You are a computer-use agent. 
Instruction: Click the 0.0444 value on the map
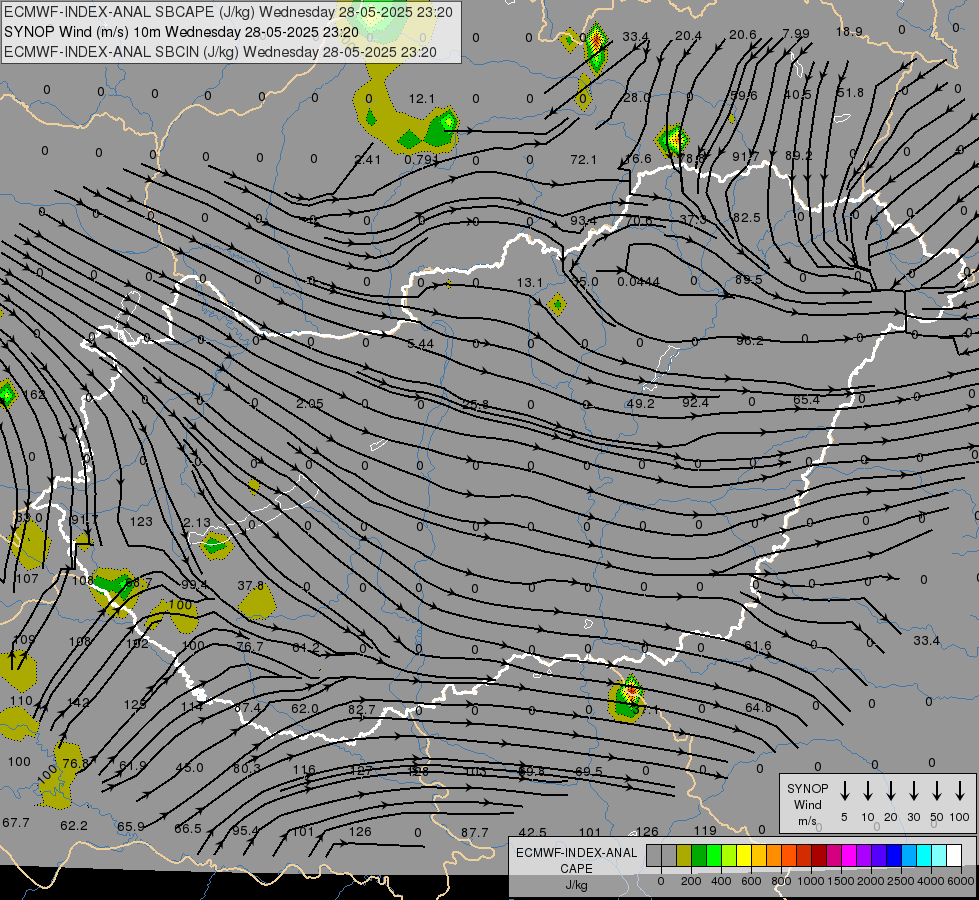(638, 282)
